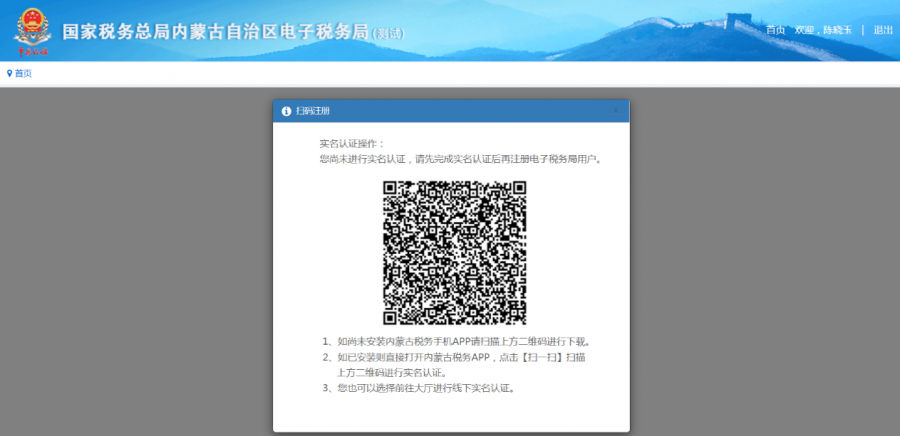Viewport: 900px width, 436px height.
Task: Click 退出 to log out
Action: tap(883, 30)
